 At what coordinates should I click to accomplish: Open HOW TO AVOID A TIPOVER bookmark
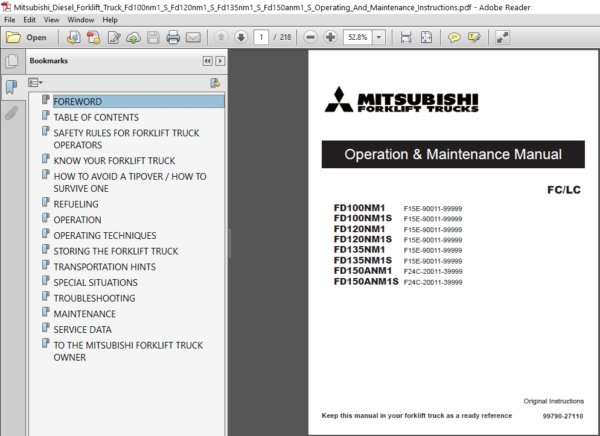tap(130, 182)
